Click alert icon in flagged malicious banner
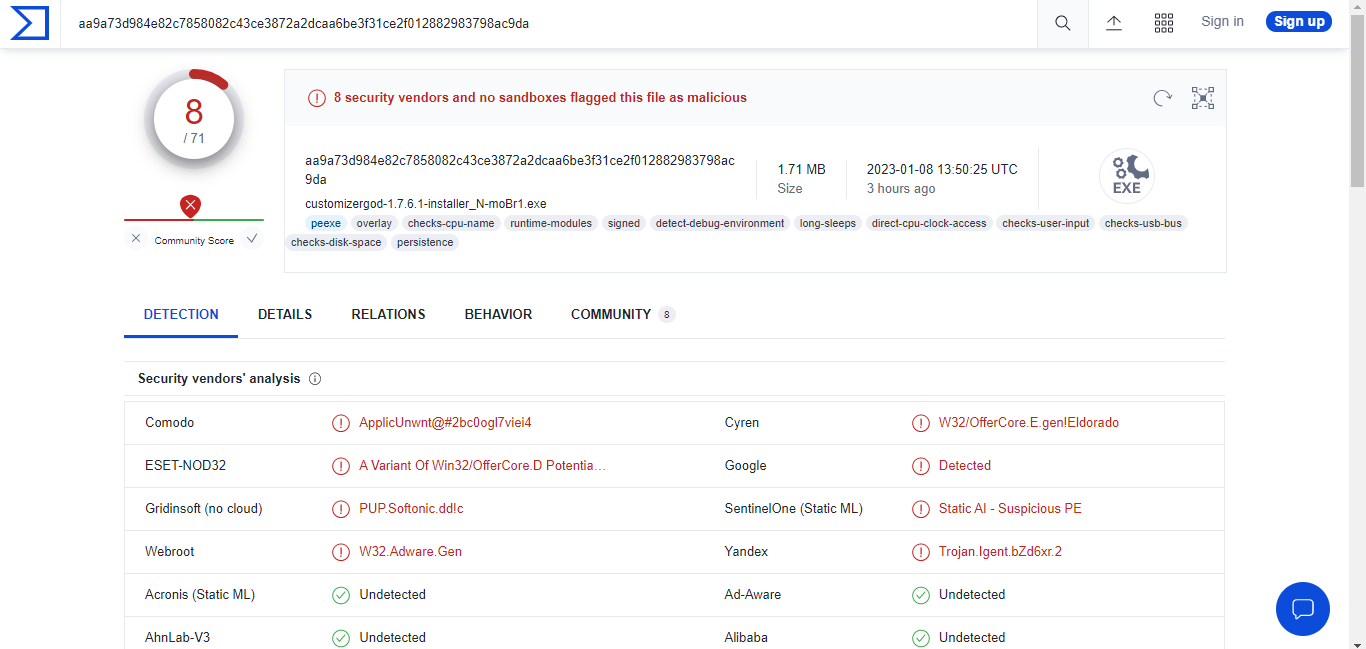 point(316,98)
